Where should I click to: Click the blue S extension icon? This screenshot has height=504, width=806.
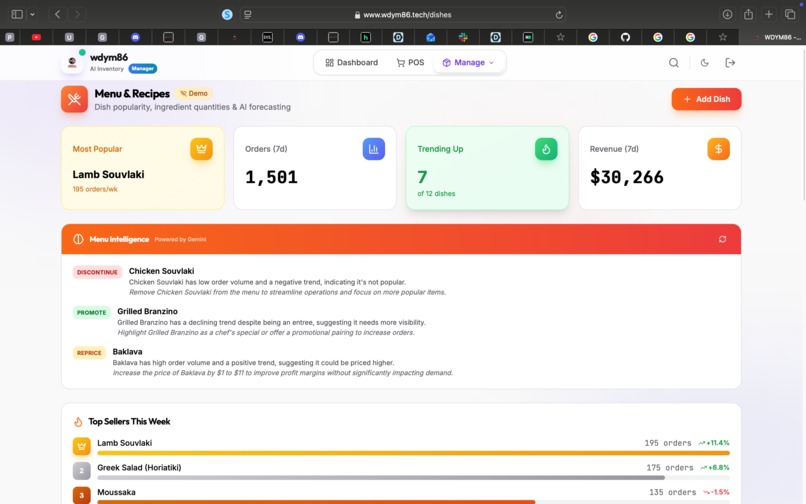(x=227, y=14)
